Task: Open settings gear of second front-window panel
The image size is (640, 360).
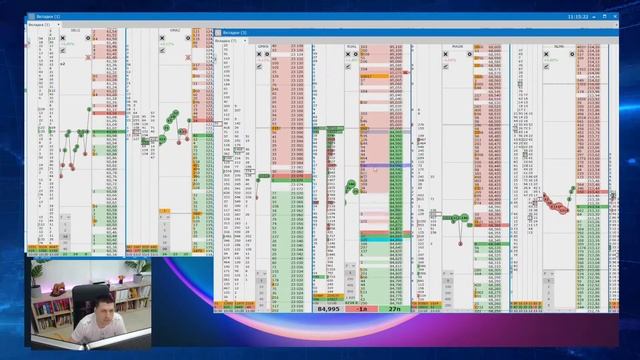Action: (x=356, y=54)
